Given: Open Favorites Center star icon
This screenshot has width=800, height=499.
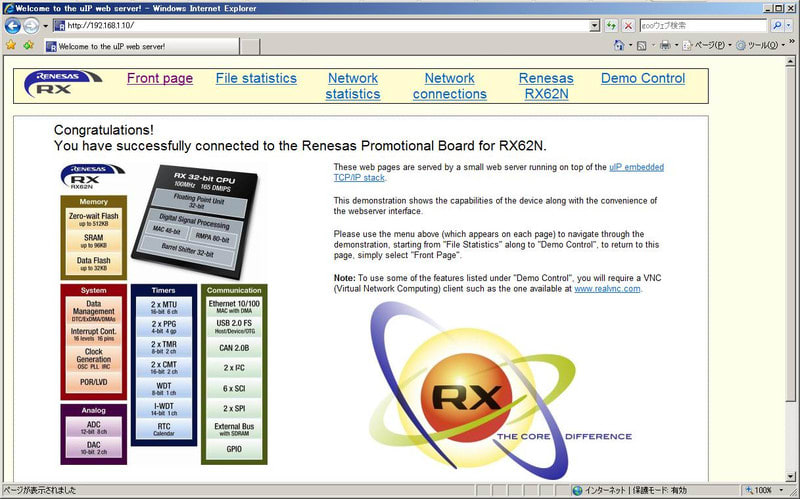Looking at the screenshot, I should pyautogui.click(x=11, y=45).
